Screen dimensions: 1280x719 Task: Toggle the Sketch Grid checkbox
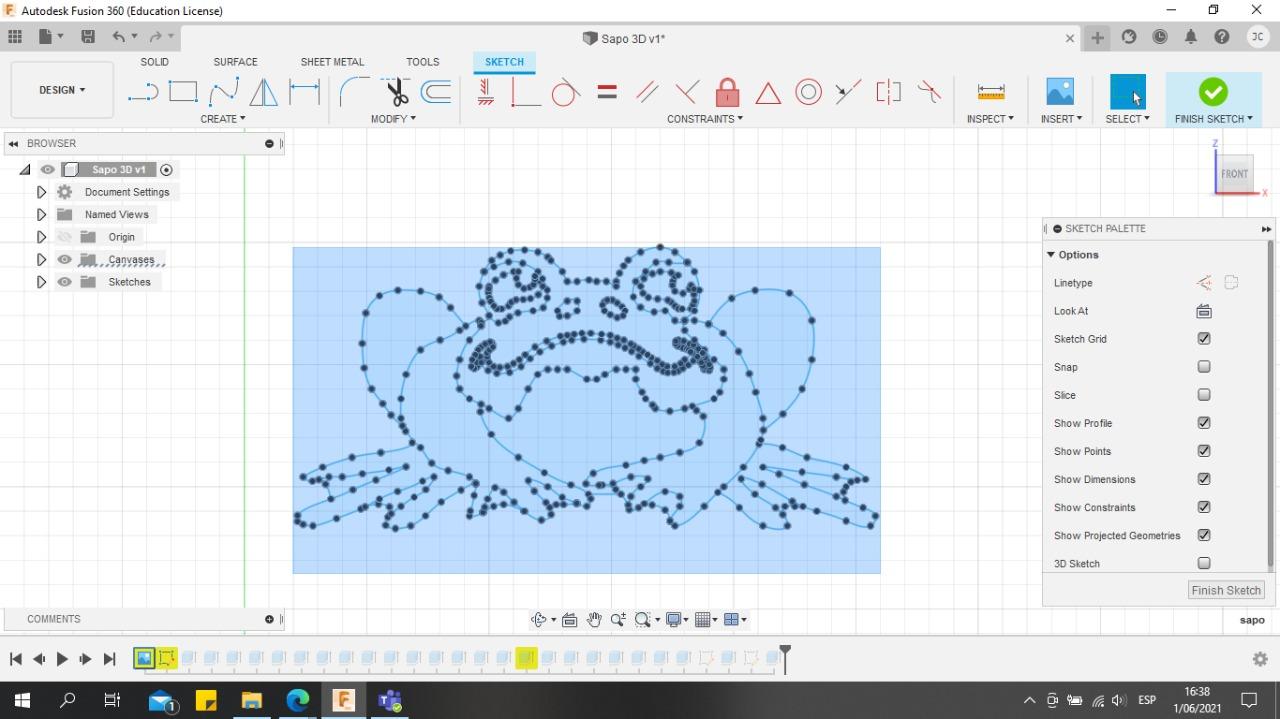(x=1204, y=339)
